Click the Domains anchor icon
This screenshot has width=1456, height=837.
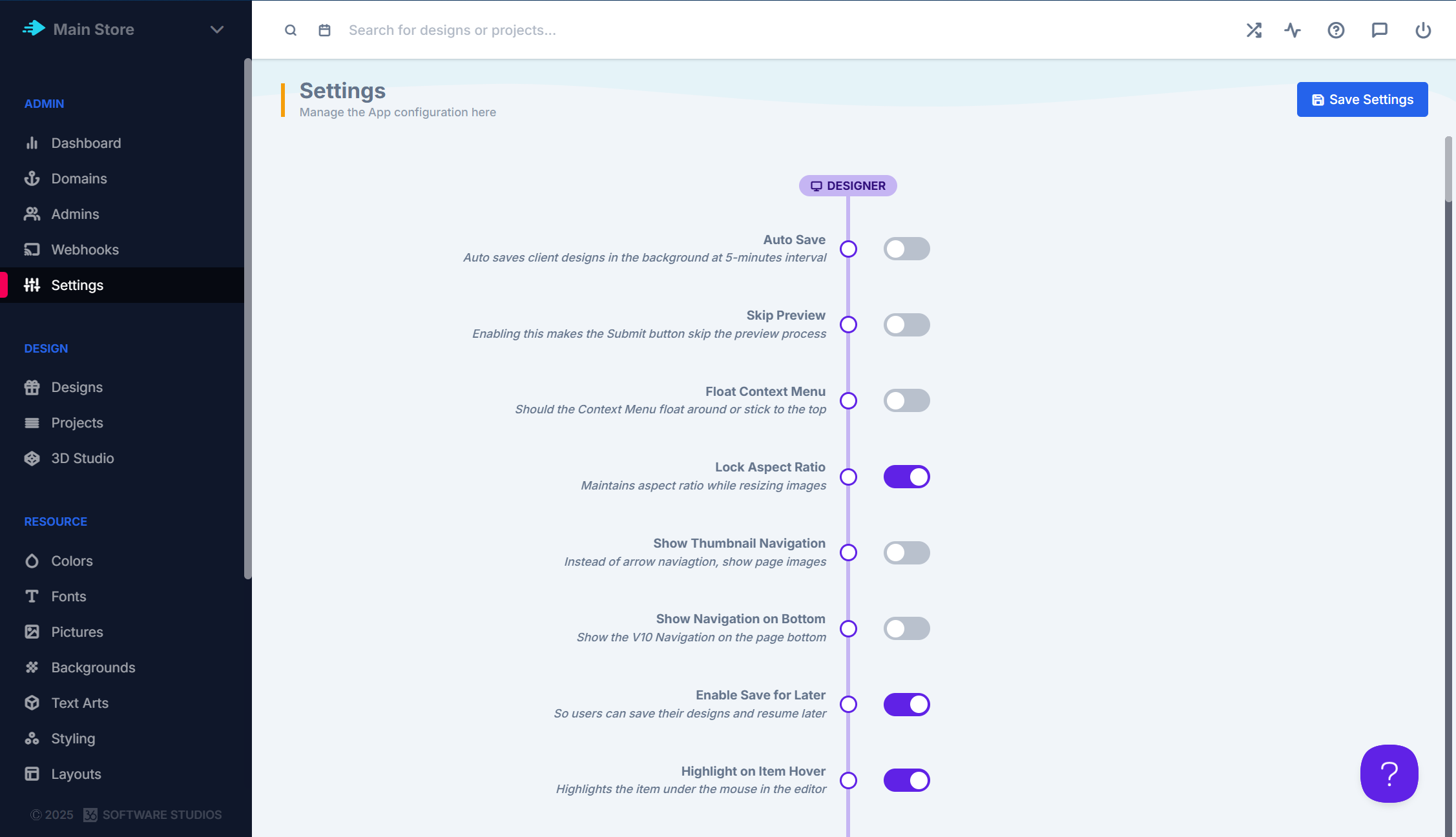32,178
